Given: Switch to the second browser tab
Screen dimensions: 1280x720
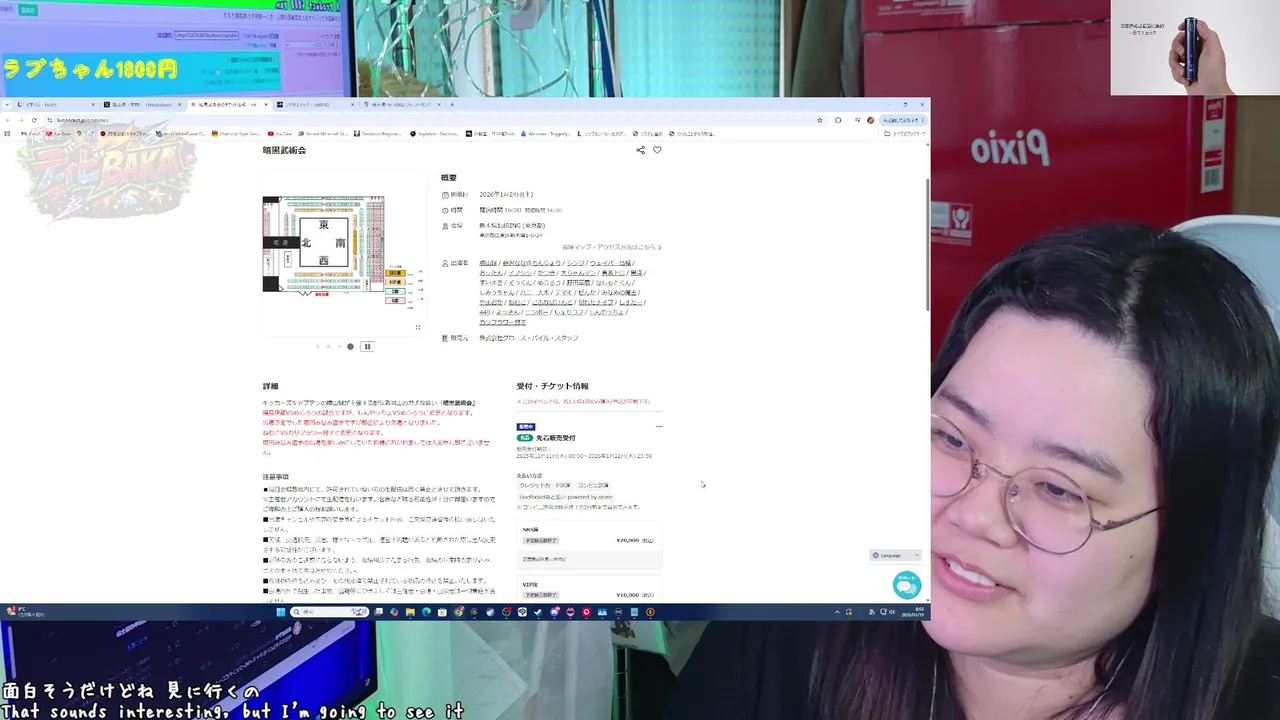Looking at the screenshot, I should tap(141, 104).
